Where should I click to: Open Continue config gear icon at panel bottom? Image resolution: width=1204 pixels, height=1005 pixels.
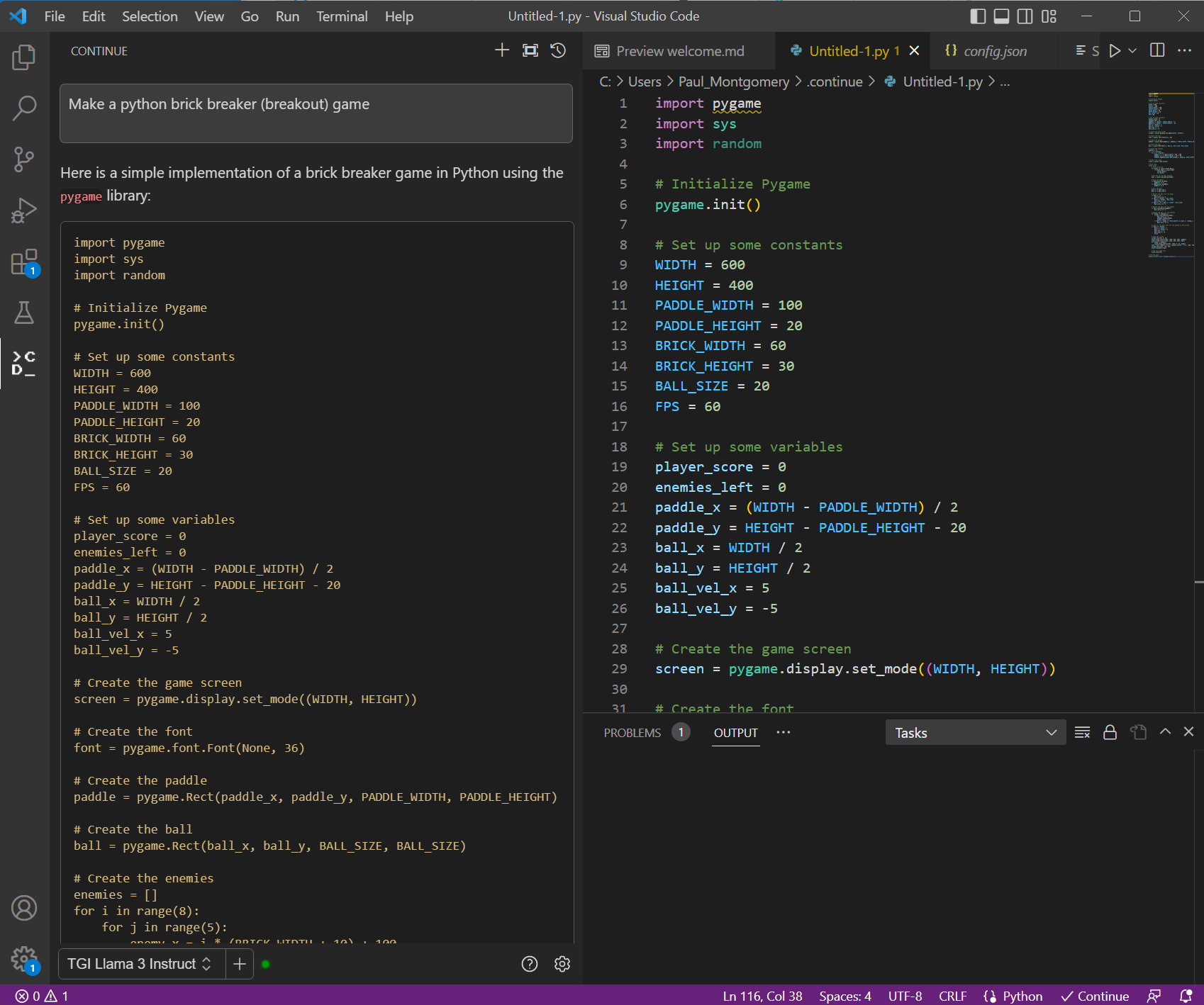coord(562,964)
